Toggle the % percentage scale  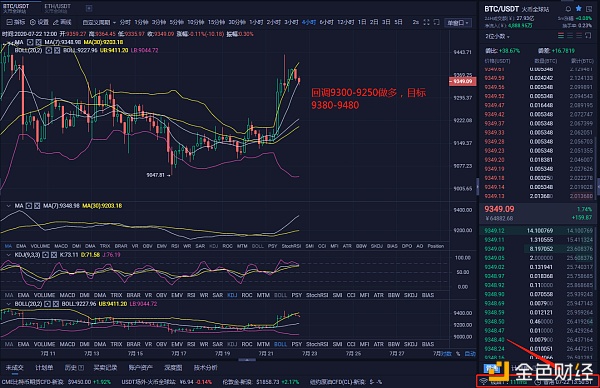point(458,354)
